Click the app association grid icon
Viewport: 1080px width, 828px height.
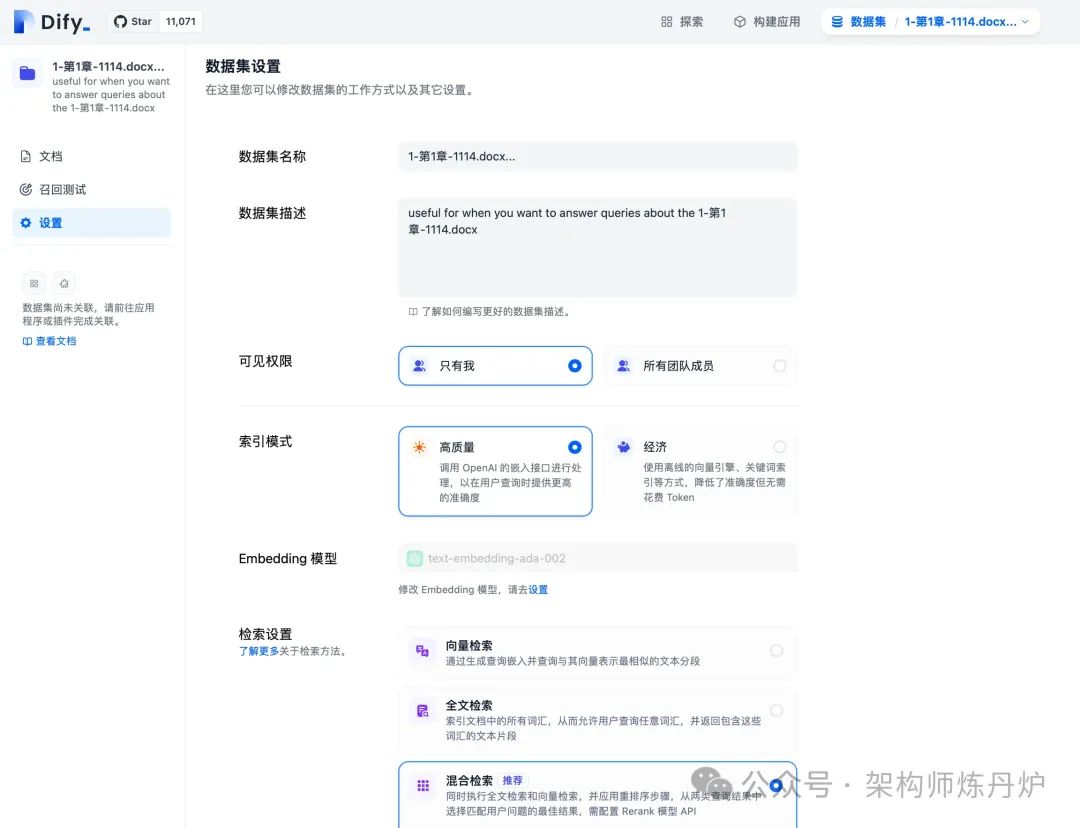(34, 283)
